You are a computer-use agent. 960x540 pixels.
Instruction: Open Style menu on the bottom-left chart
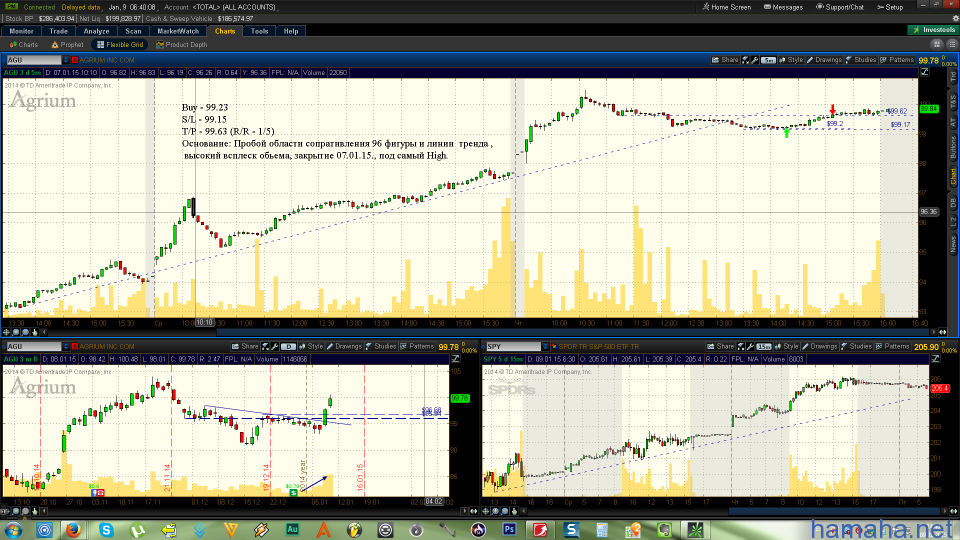pyautogui.click(x=311, y=347)
